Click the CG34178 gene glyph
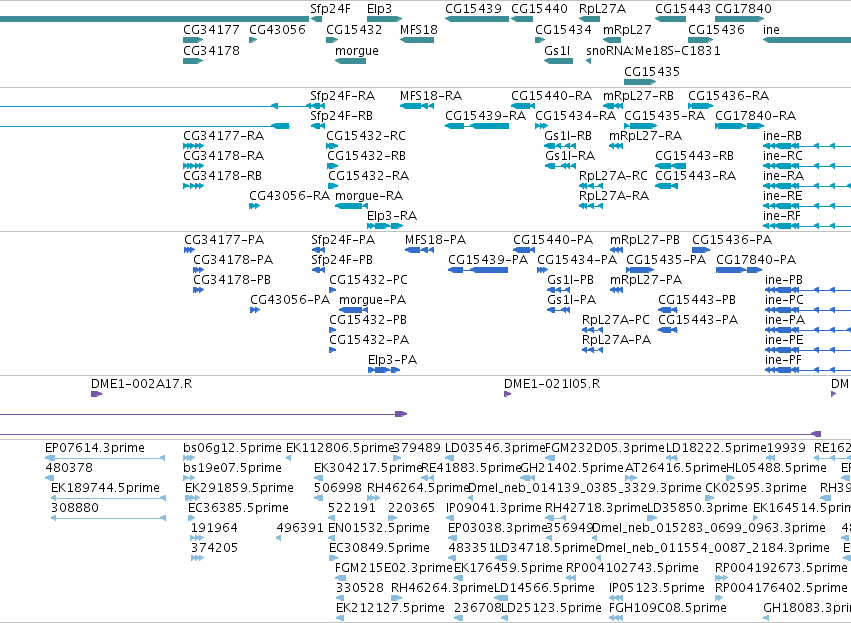The height and width of the screenshot is (623, 851). [x=193, y=61]
